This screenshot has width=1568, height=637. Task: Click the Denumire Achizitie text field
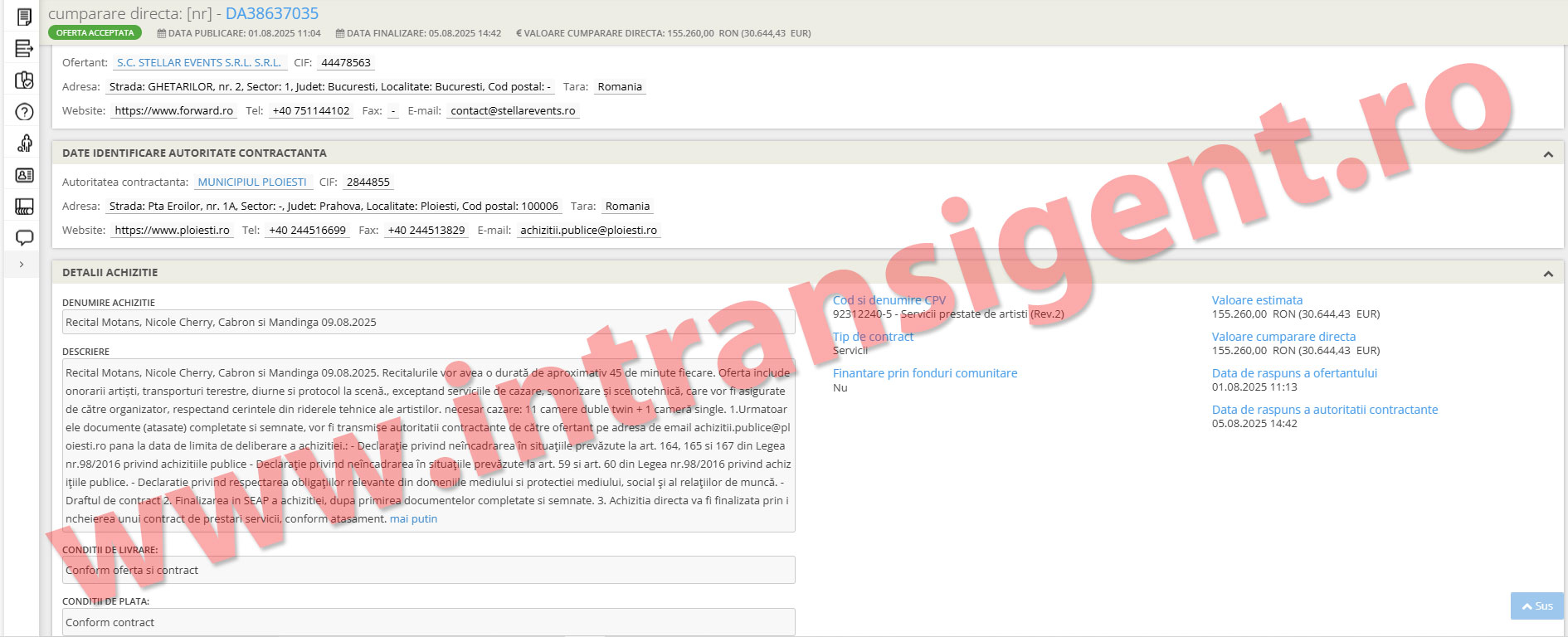click(x=428, y=323)
